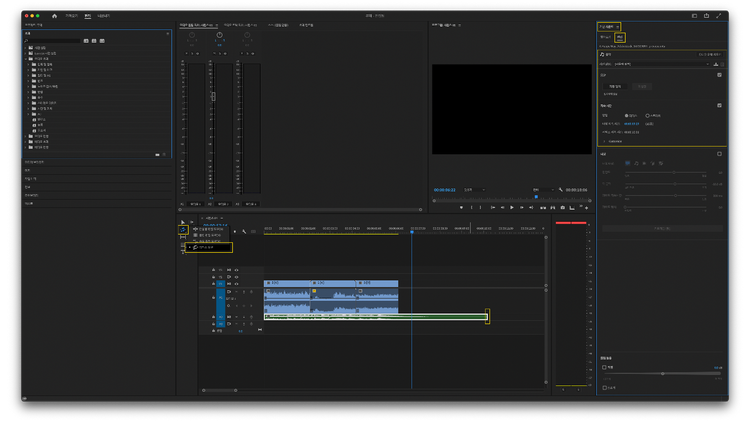This screenshot has height=422, width=750.
Task: Click the Home icon in the top bar
Action: pyautogui.click(x=54, y=16)
